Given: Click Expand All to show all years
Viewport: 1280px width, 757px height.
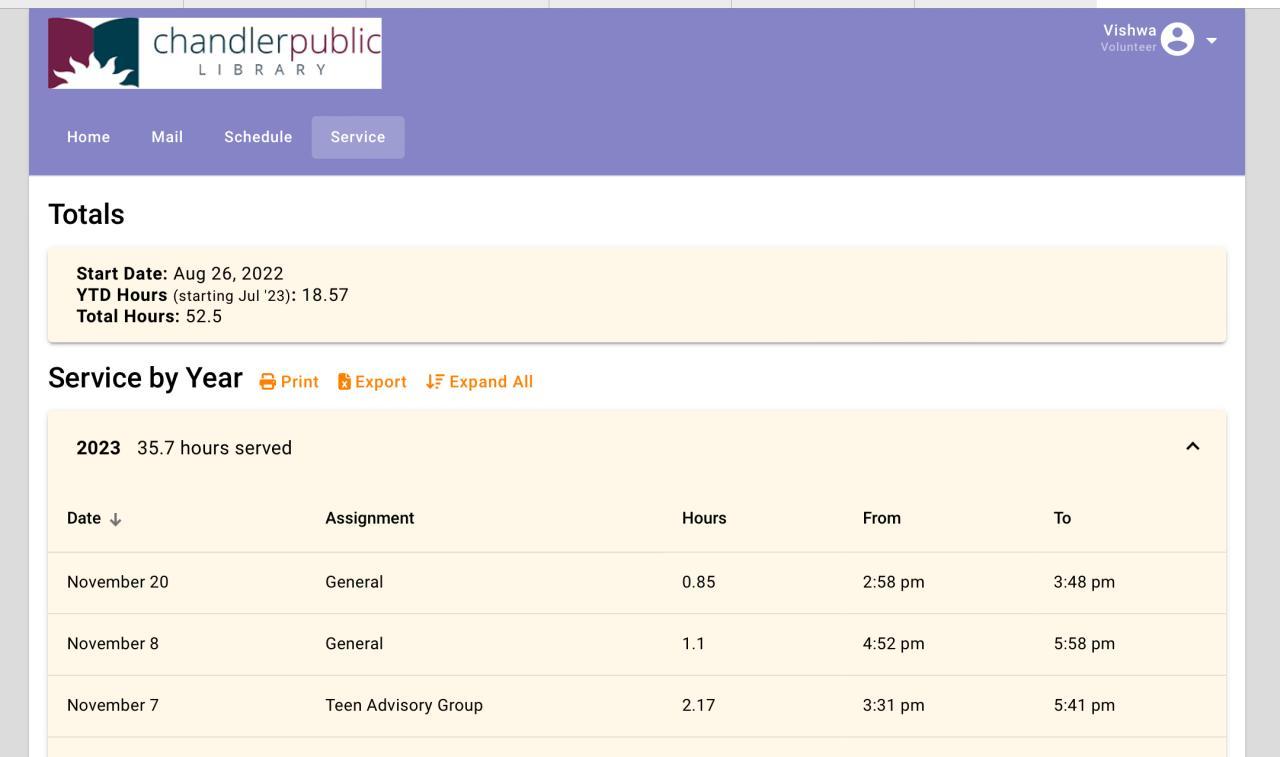Looking at the screenshot, I should 480,382.
